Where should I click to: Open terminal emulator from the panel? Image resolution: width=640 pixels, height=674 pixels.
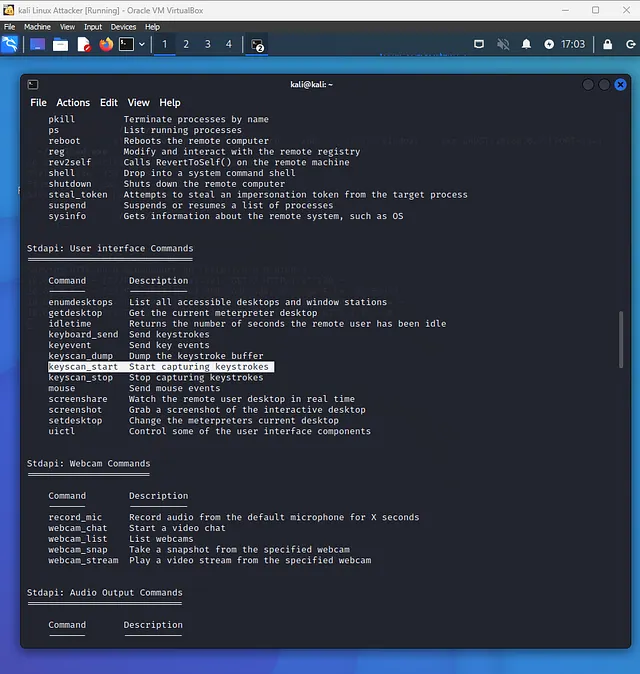126,44
